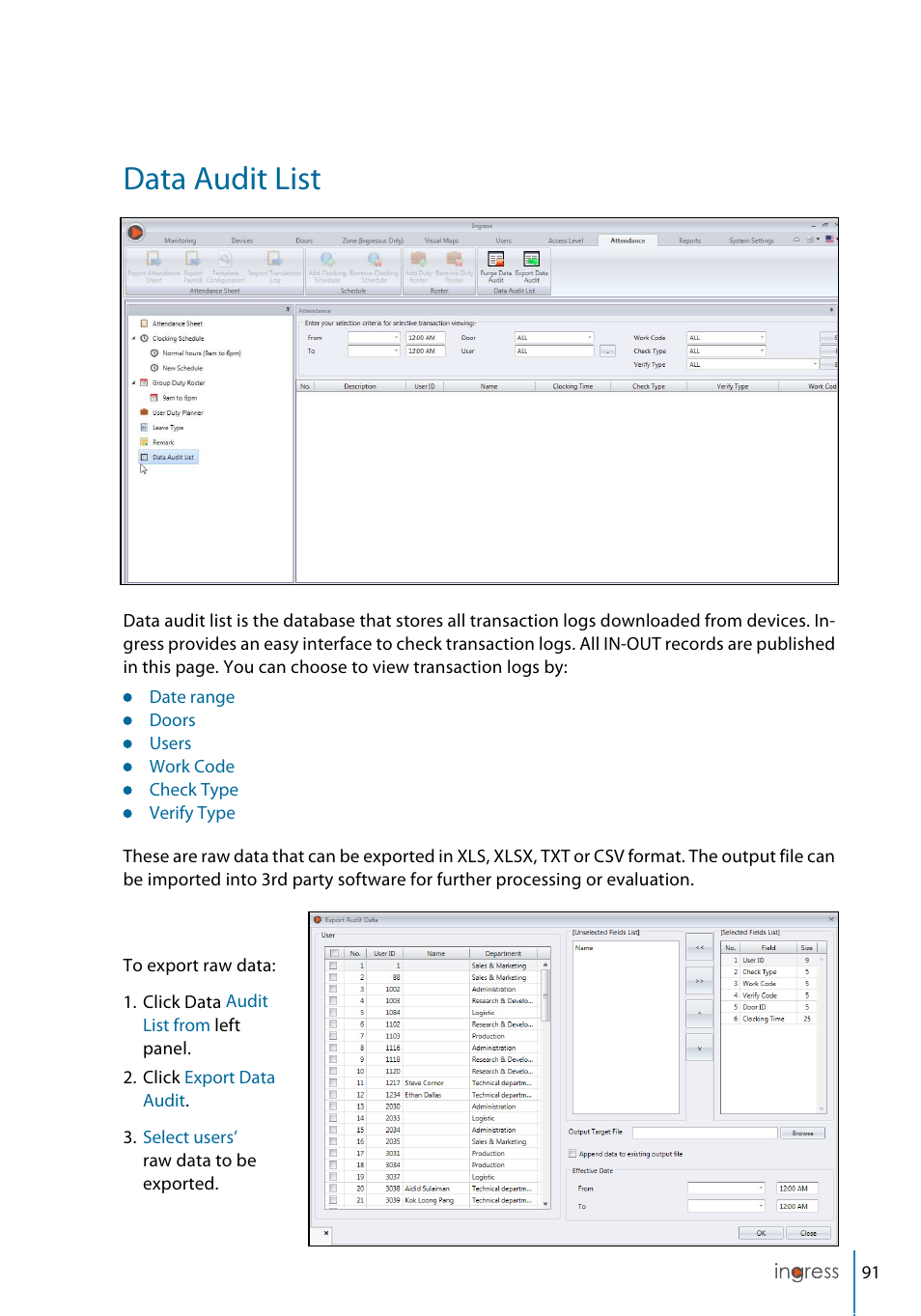
Task: Open the Verify Type ALL dropdown
Action: pos(815,365)
